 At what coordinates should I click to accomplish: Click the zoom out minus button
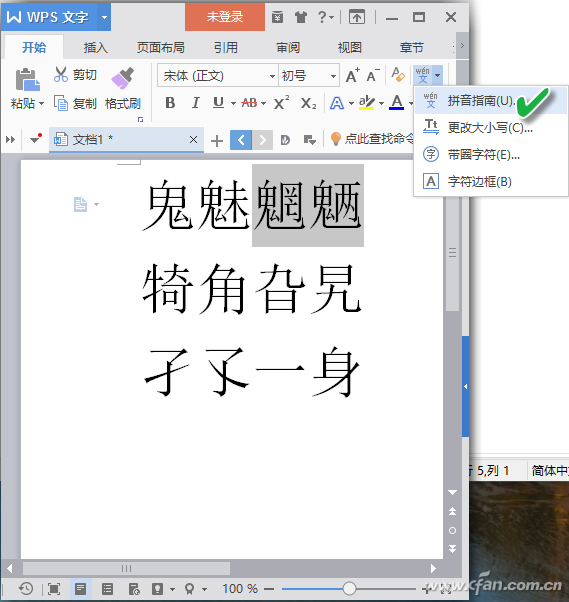coord(269,589)
